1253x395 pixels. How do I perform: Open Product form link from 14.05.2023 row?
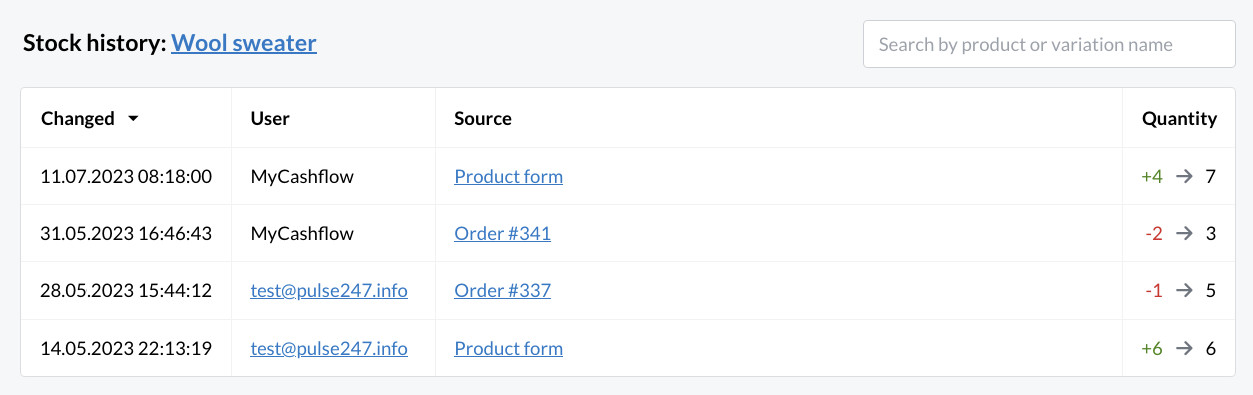508,349
